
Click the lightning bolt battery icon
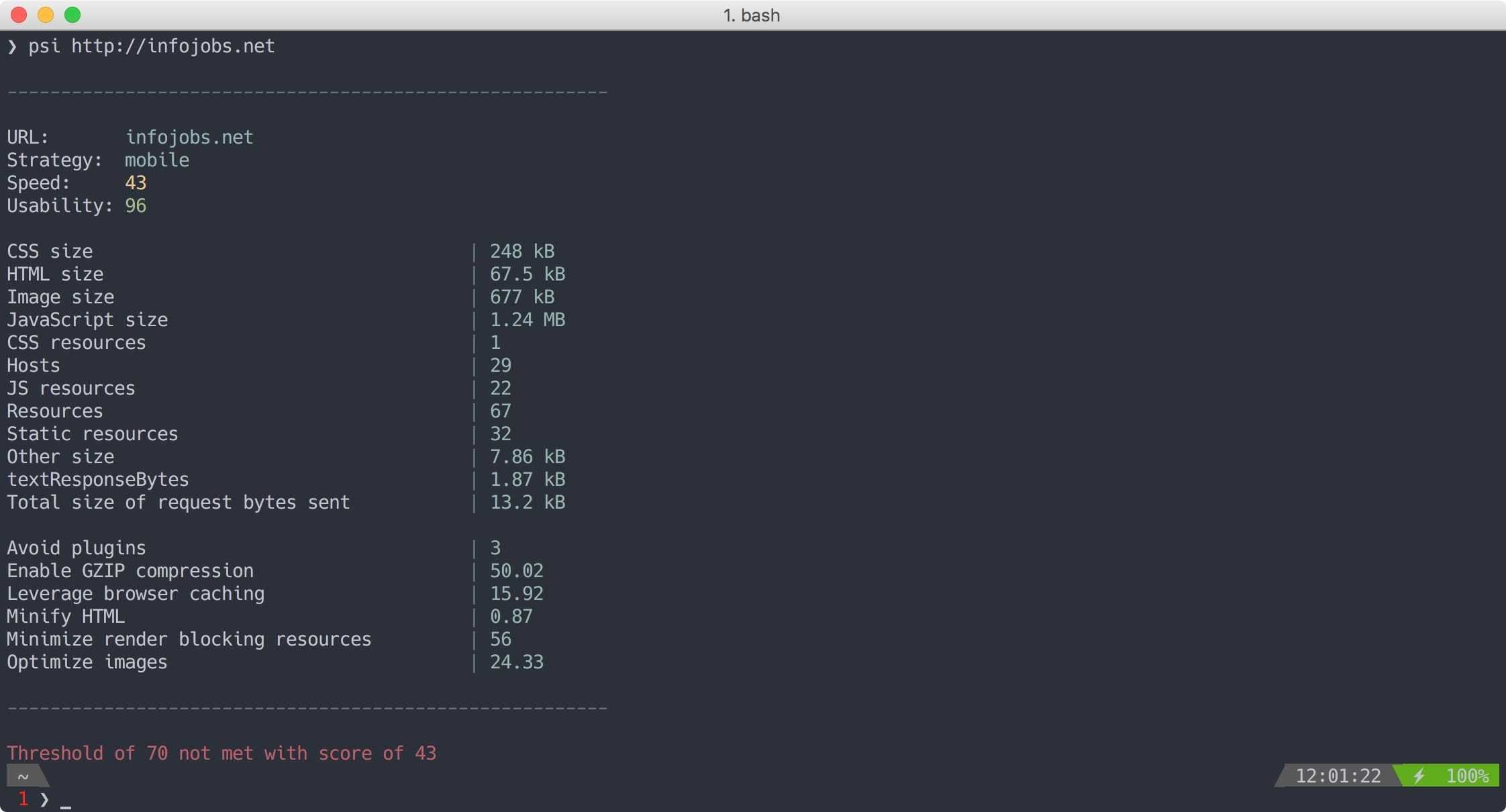tap(1419, 776)
